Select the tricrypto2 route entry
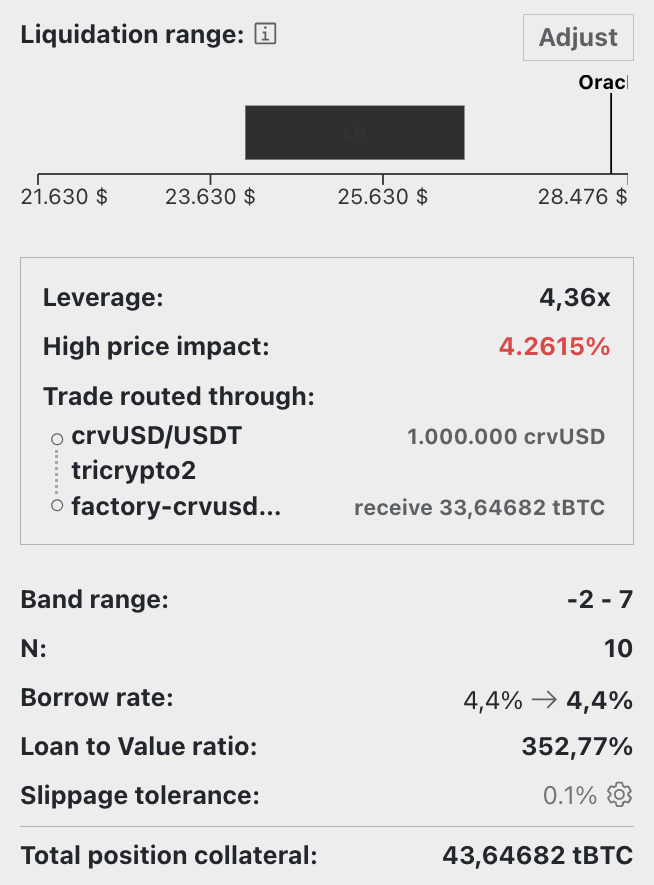 pos(133,471)
